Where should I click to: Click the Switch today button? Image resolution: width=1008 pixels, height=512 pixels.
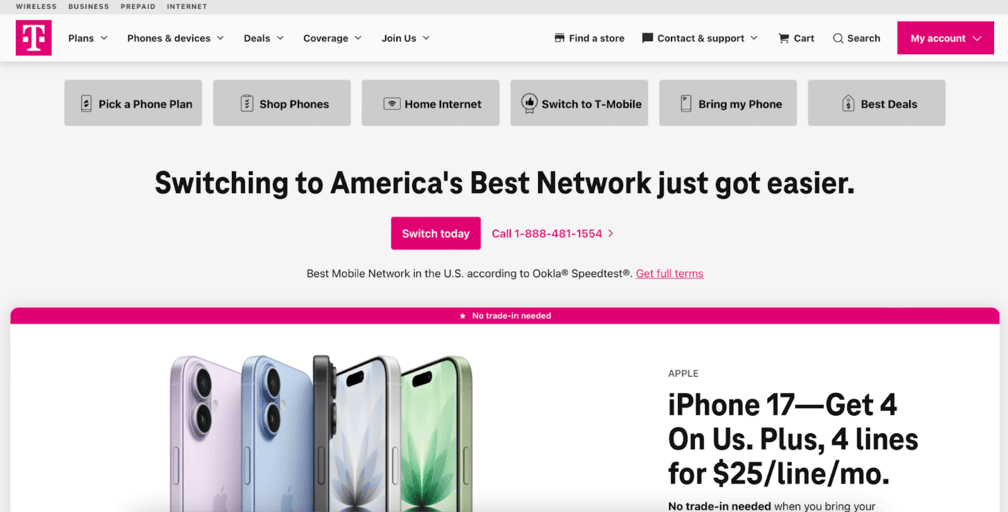click(x=436, y=233)
